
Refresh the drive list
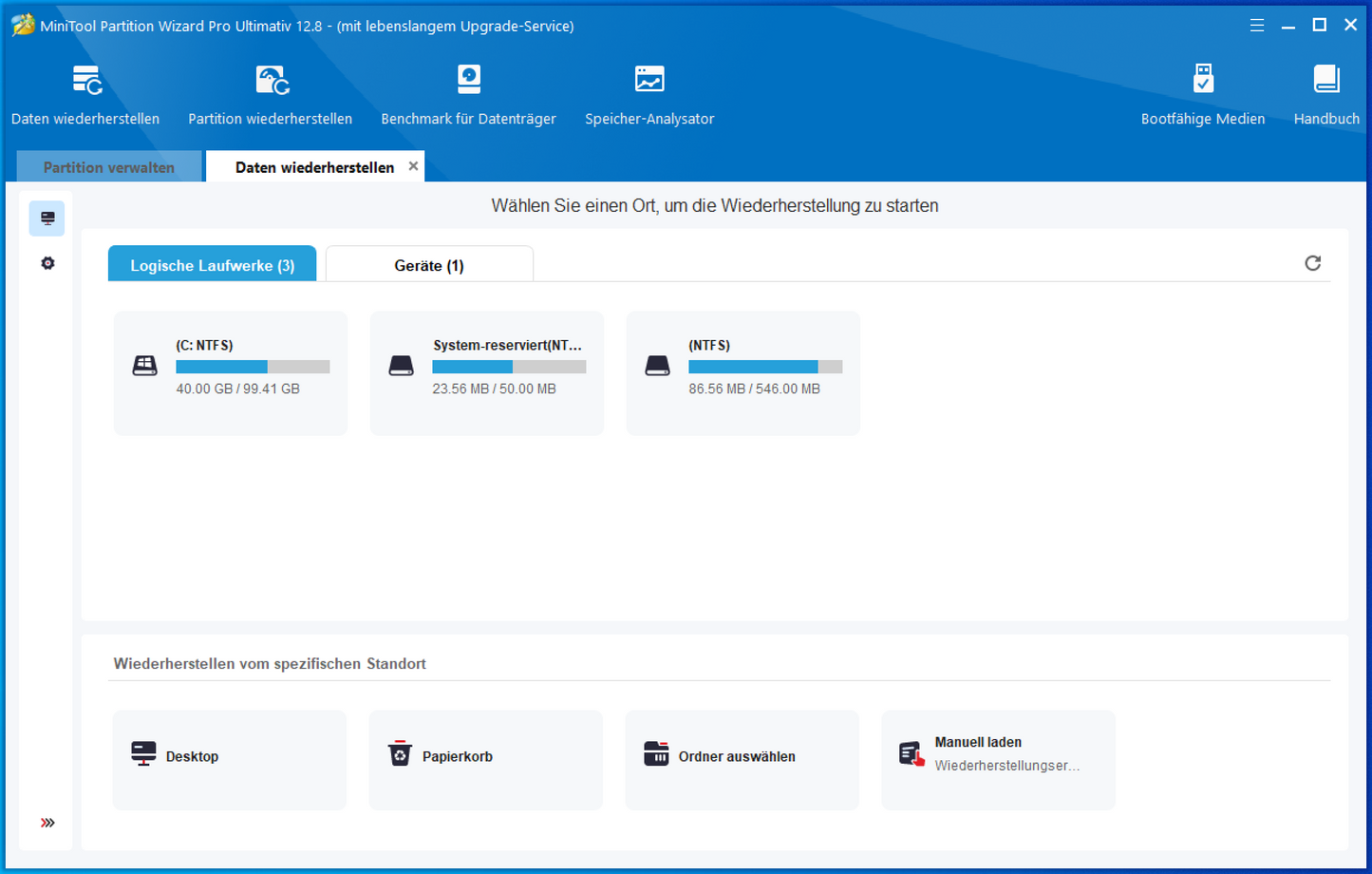pos(1312,263)
